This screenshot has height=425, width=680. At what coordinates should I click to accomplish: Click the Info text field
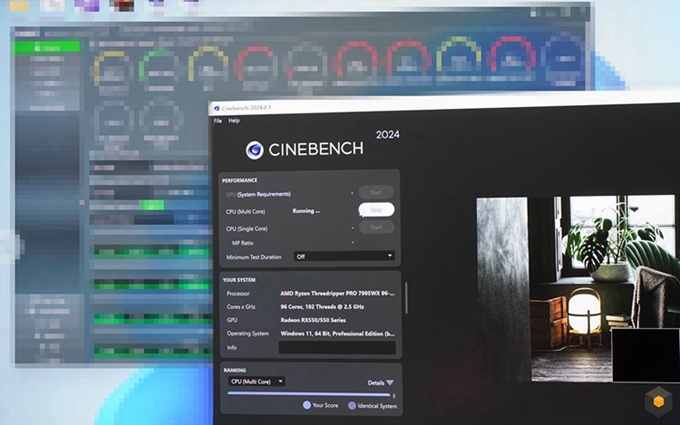pos(336,348)
